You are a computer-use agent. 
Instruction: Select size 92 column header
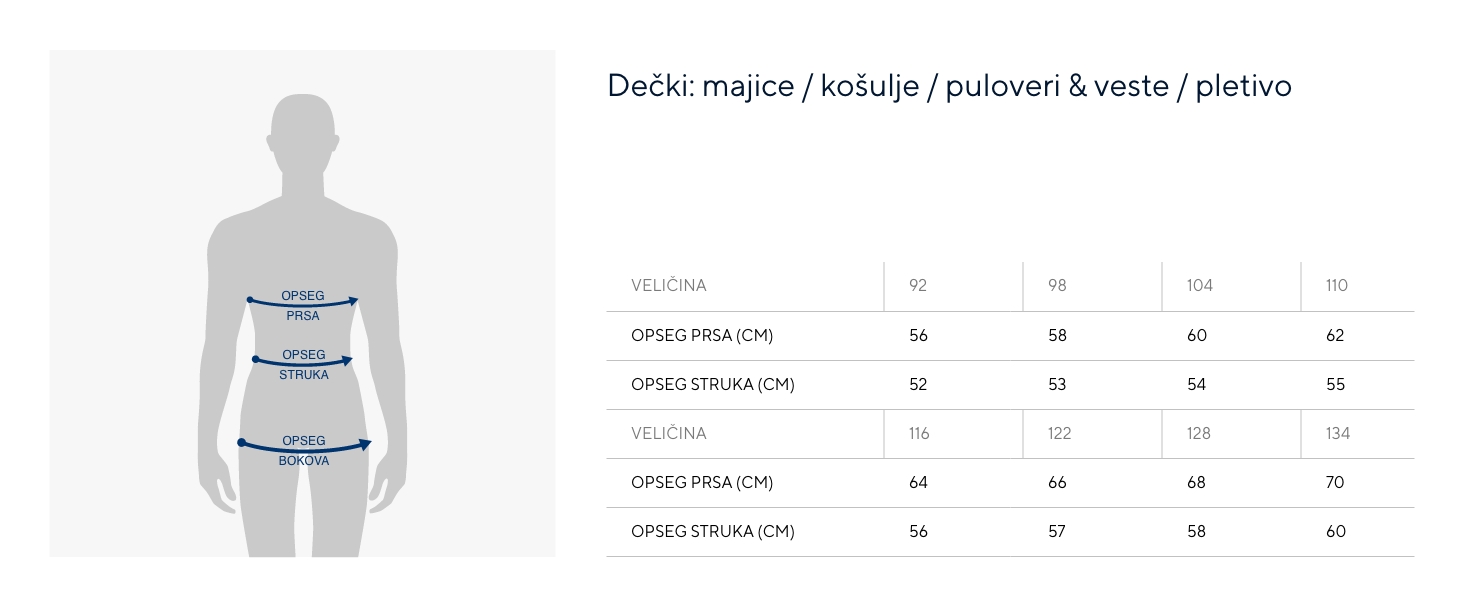918,286
